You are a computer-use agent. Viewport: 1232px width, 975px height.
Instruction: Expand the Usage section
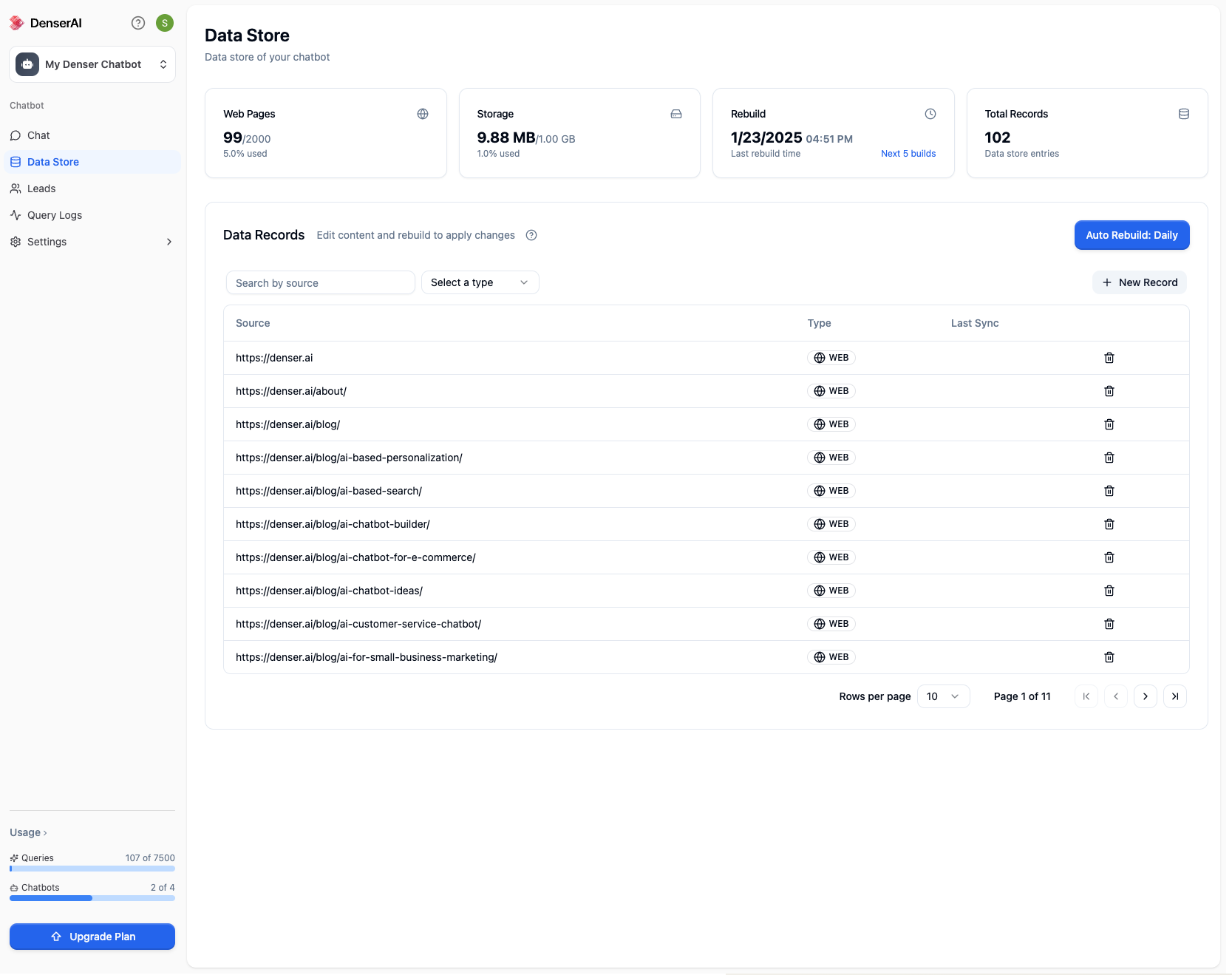pyautogui.click(x=29, y=832)
